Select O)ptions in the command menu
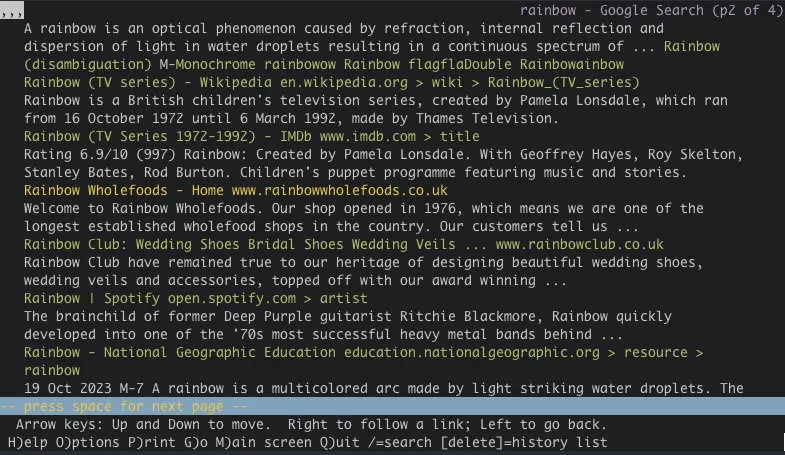Viewport: 785px width, 455px height. click(x=87, y=443)
